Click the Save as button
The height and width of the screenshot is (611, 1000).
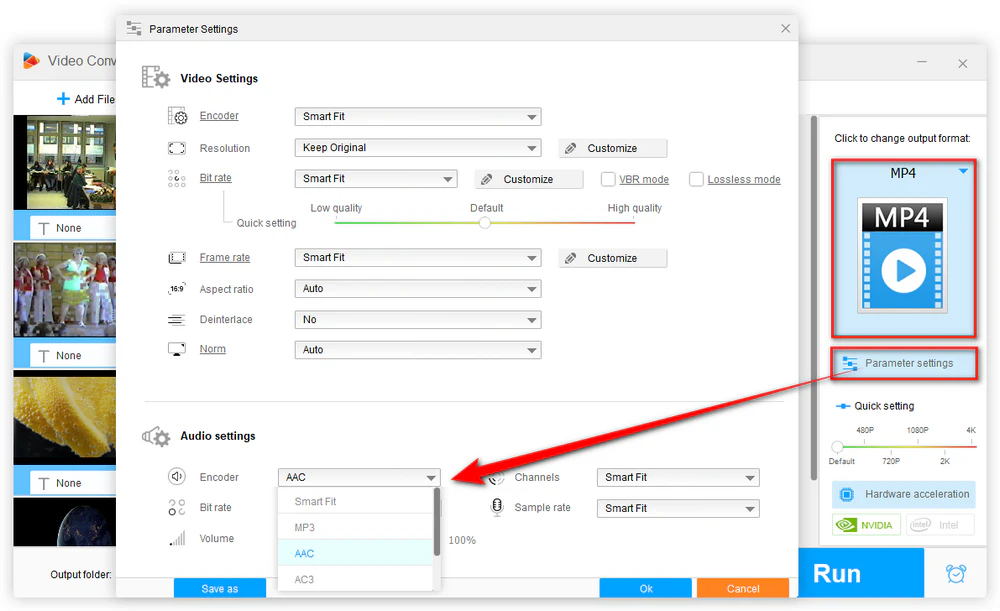click(220, 588)
